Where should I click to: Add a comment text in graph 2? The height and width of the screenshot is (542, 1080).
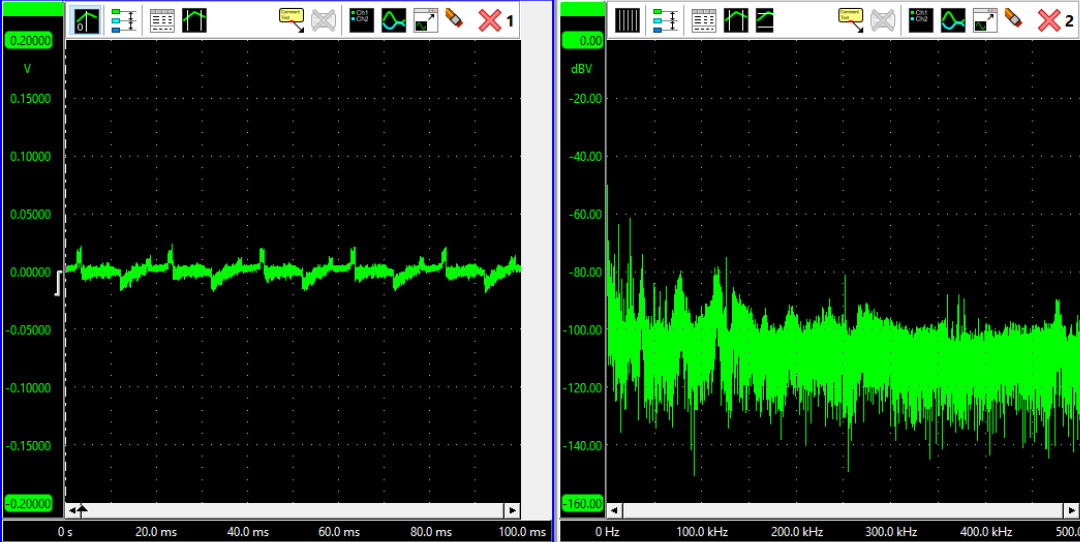[851, 20]
